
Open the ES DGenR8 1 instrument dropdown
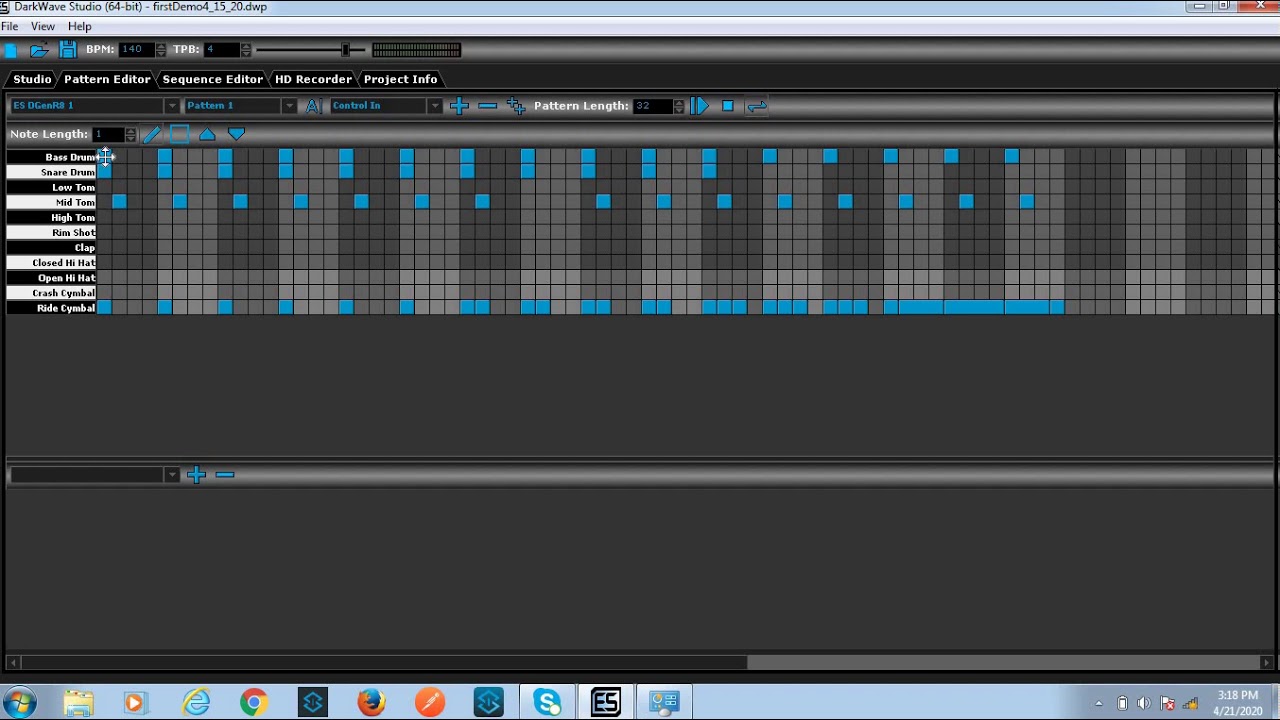[171, 105]
